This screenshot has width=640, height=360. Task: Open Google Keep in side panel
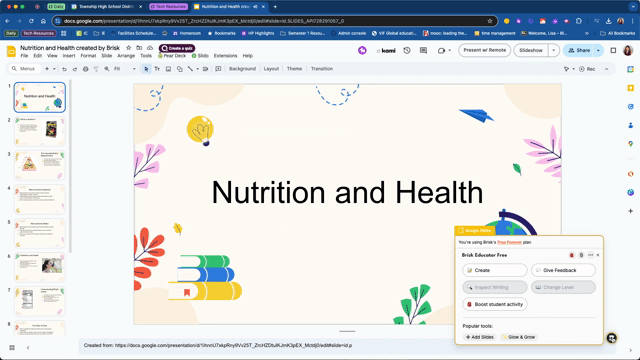631,88
